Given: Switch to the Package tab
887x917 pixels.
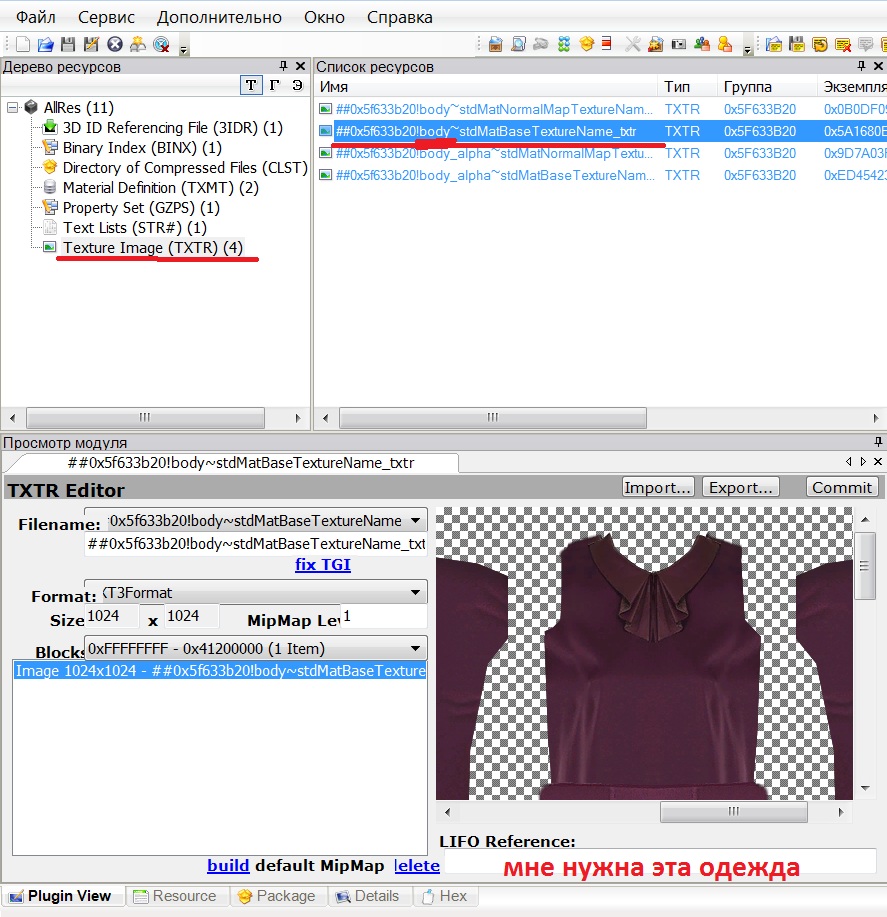Looking at the screenshot, I should (x=275, y=896).
